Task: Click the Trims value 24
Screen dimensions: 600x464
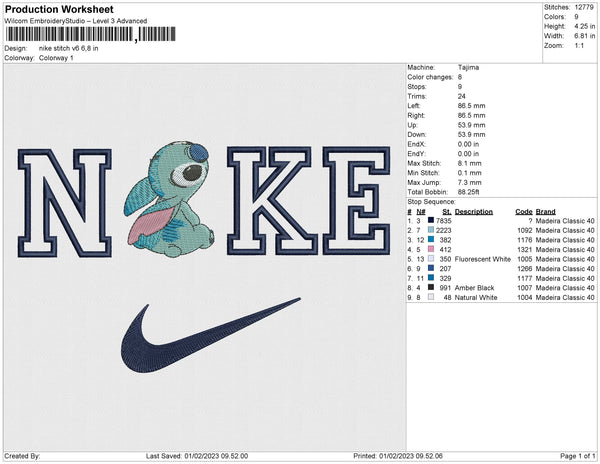Action: pyautogui.click(x=461, y=96)
